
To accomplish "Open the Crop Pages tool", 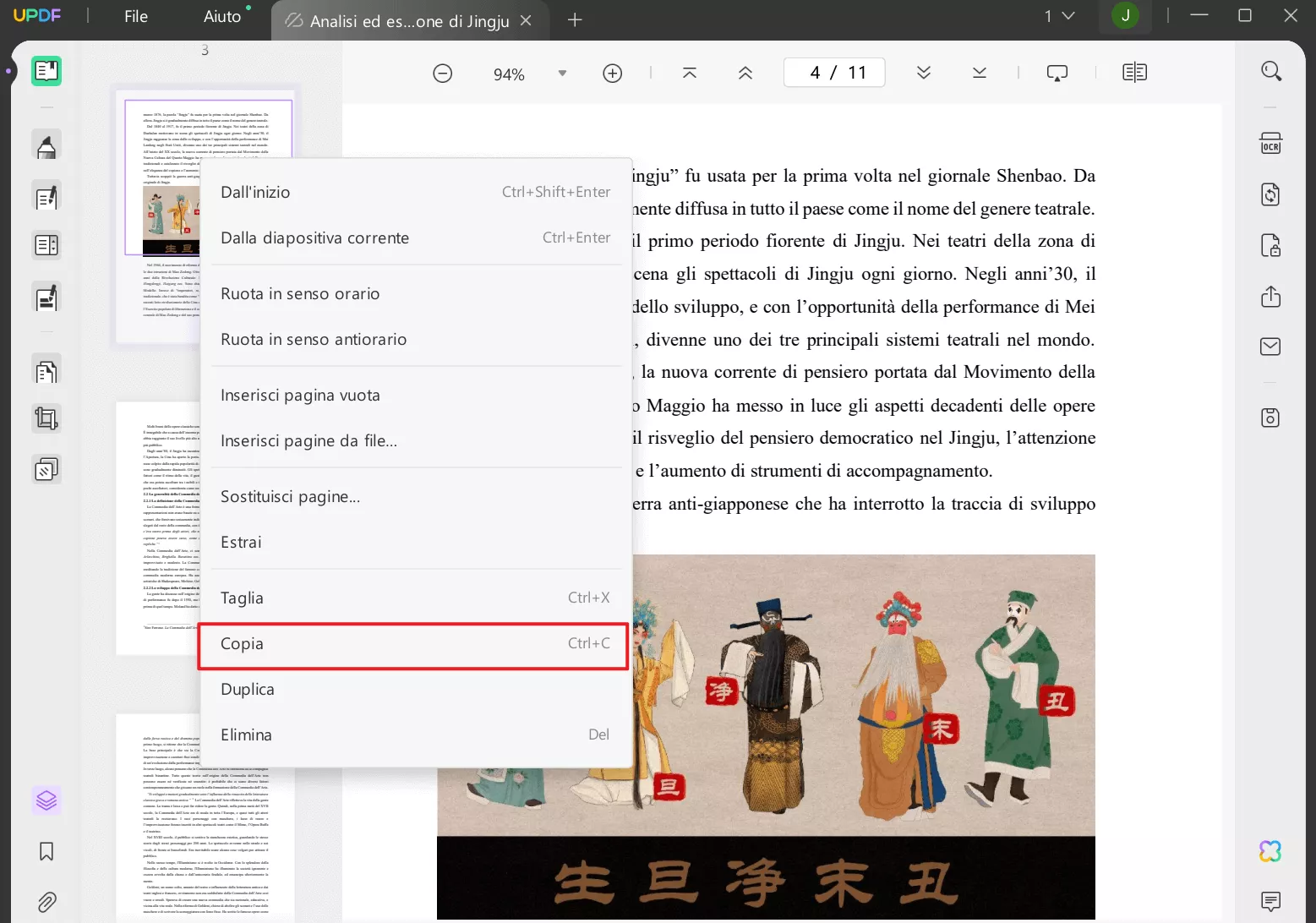I will click(46, 419).
